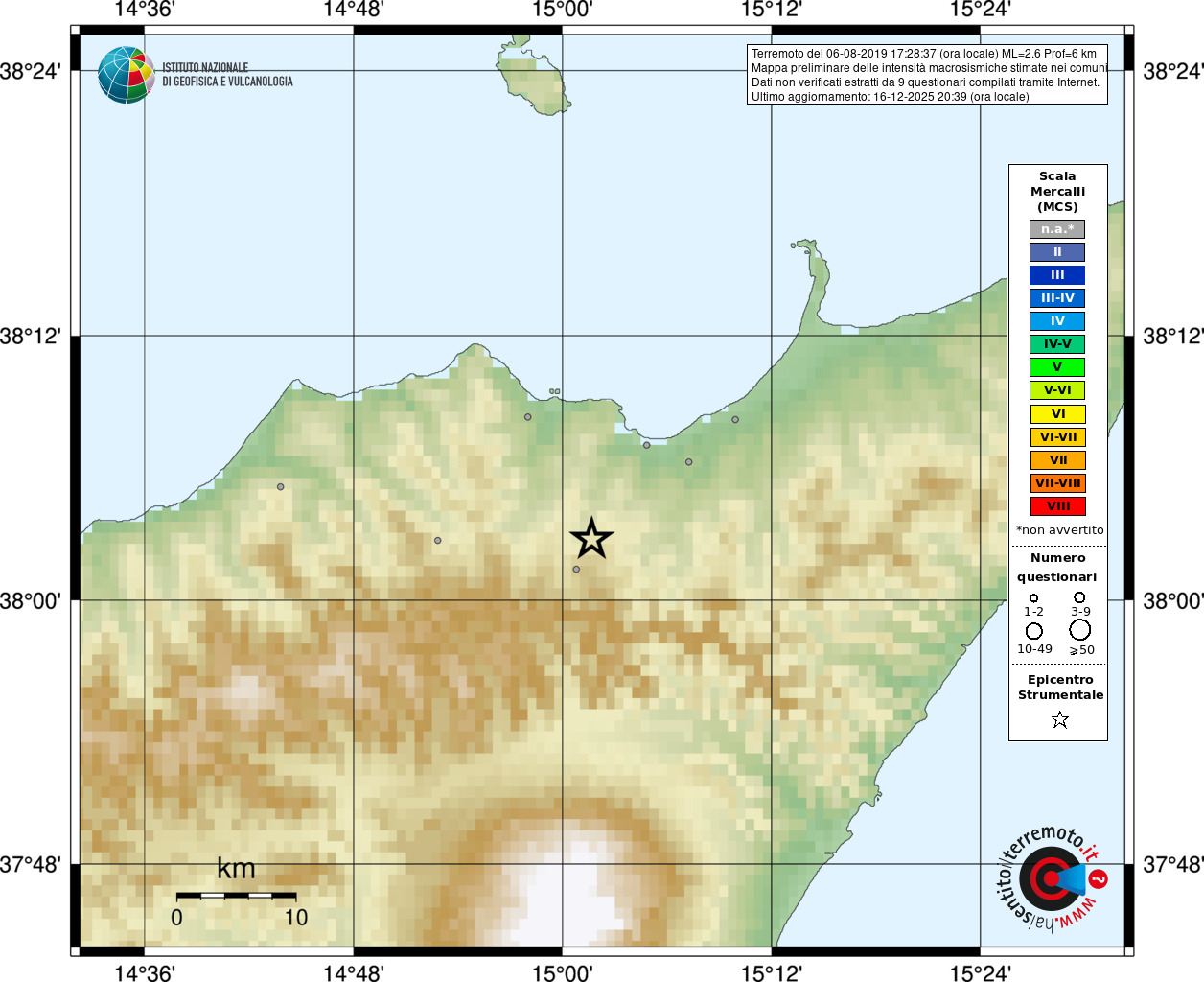The width and height of the screenshot is (1204, 982).
Task: Click the 'Scala Mercalli (MCS)' legend title
Action: (x=1057, y=191)
